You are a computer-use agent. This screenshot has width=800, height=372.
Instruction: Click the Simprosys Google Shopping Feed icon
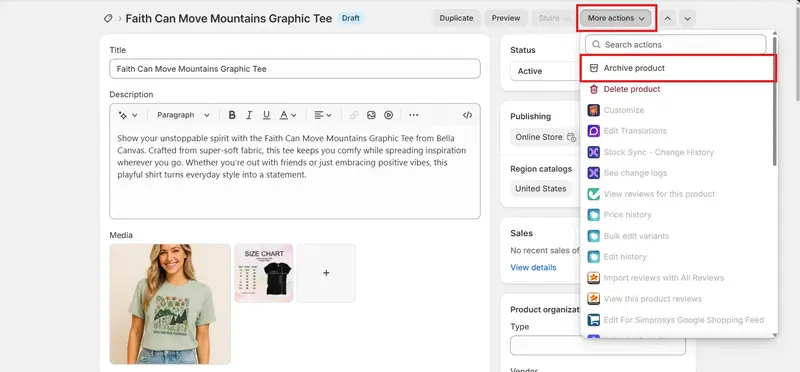(593, 320)
